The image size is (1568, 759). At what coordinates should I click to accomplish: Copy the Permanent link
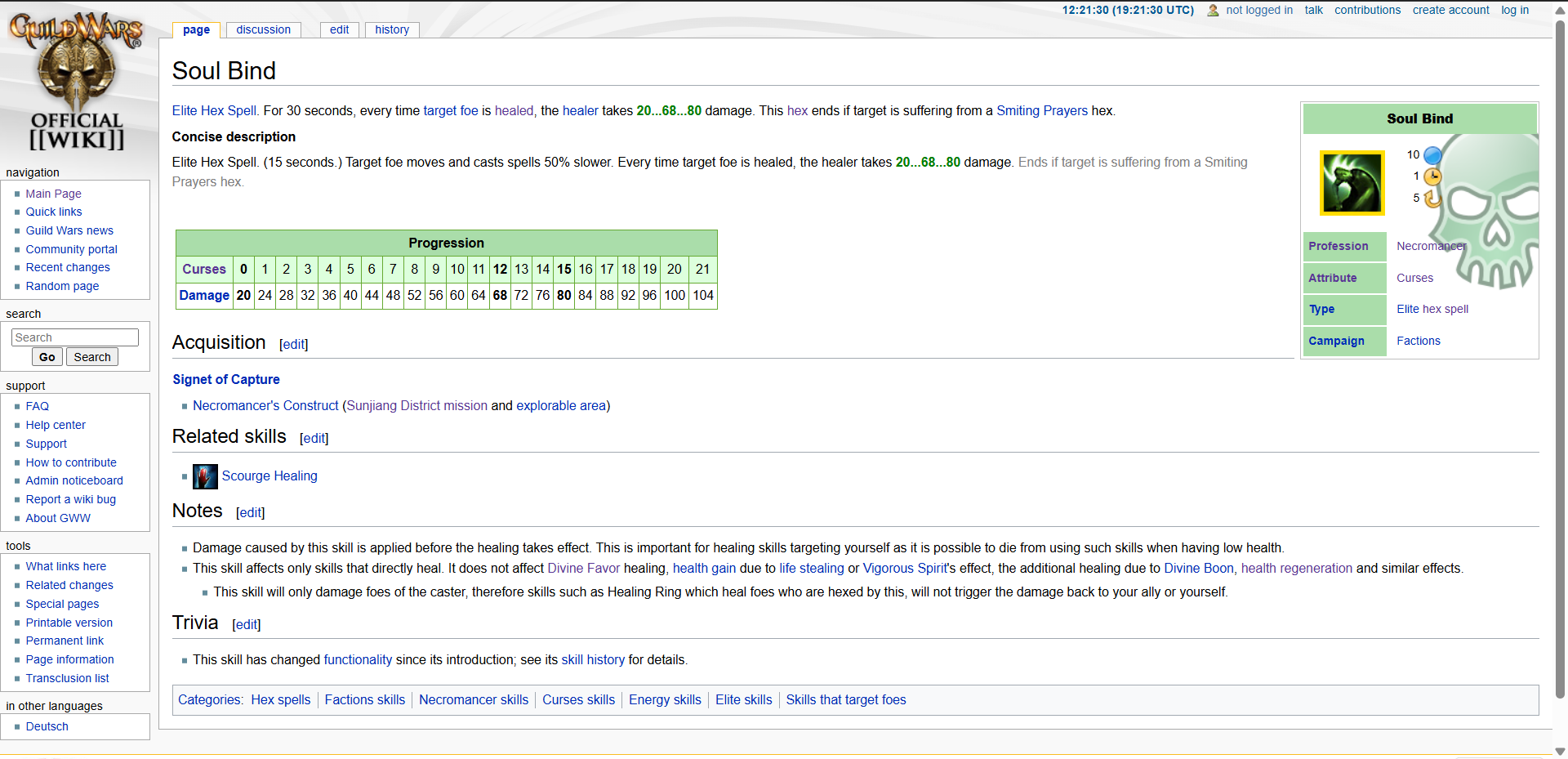coord(65,641)
